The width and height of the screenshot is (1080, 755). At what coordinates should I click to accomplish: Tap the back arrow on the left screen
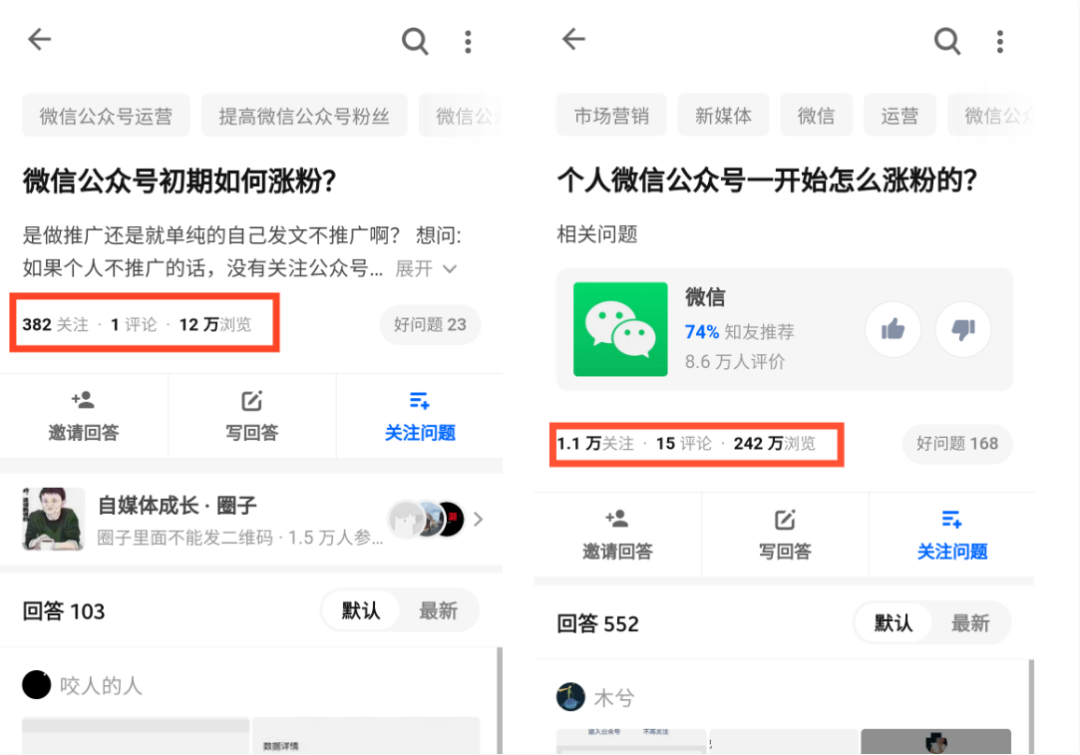pos(38,39)
